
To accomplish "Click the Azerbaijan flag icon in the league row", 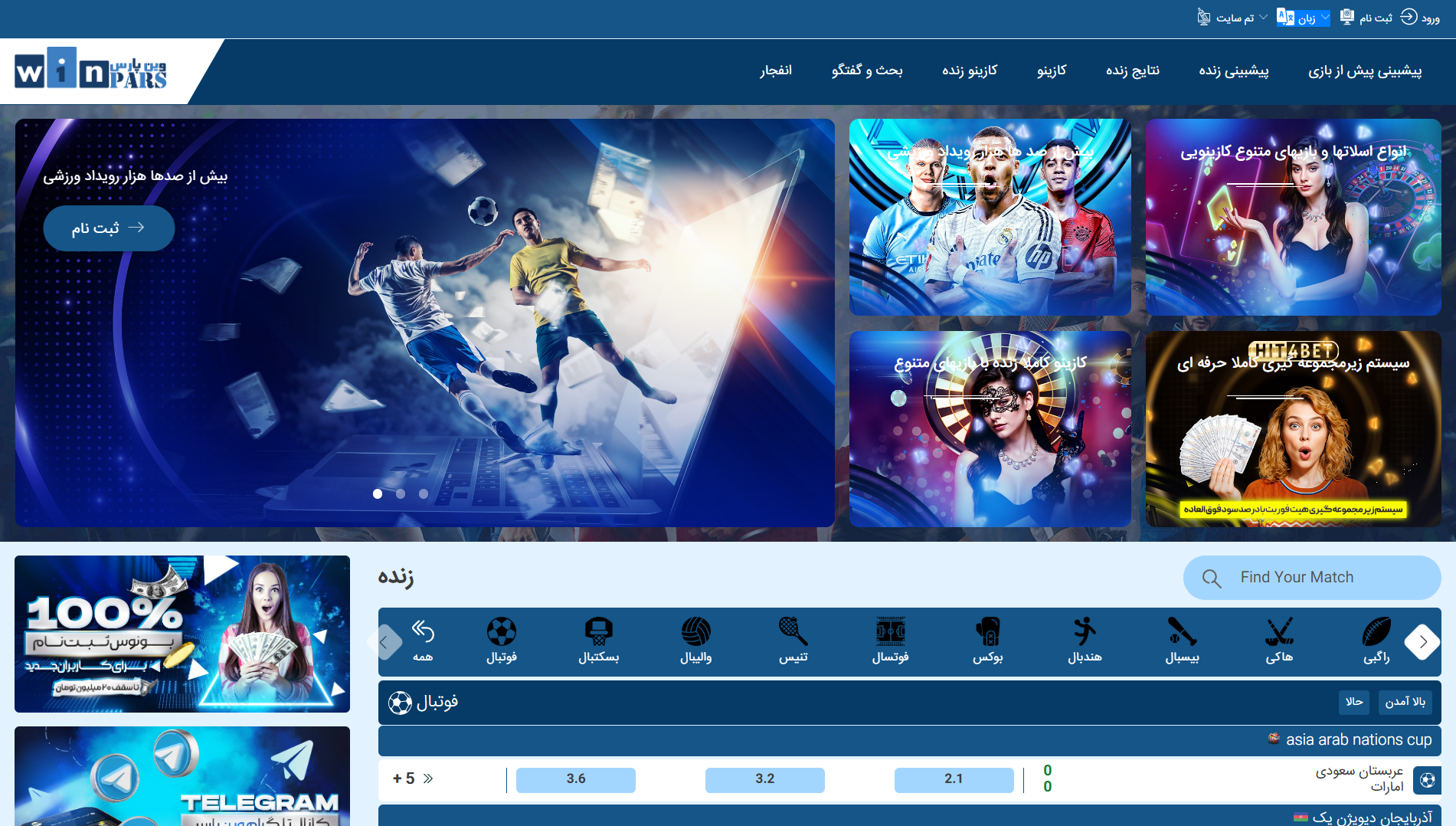I will coord(1301,818).
